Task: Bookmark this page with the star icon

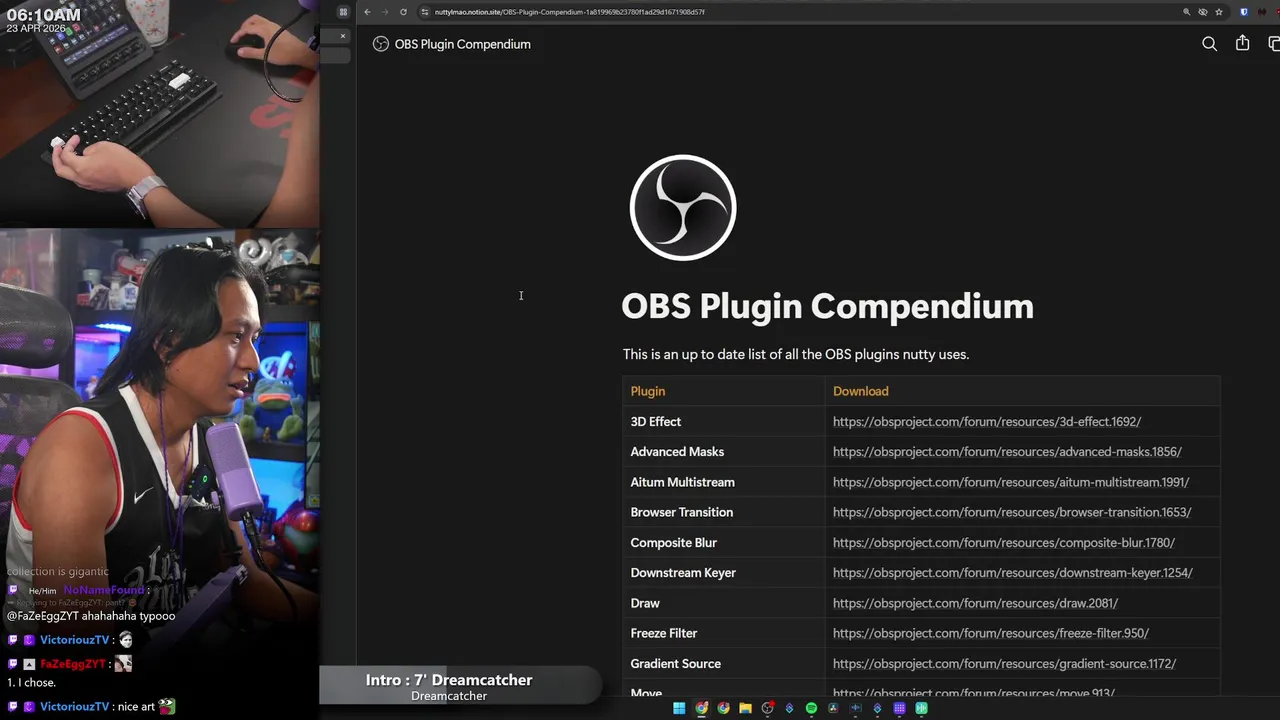Action: (1219, 12)
